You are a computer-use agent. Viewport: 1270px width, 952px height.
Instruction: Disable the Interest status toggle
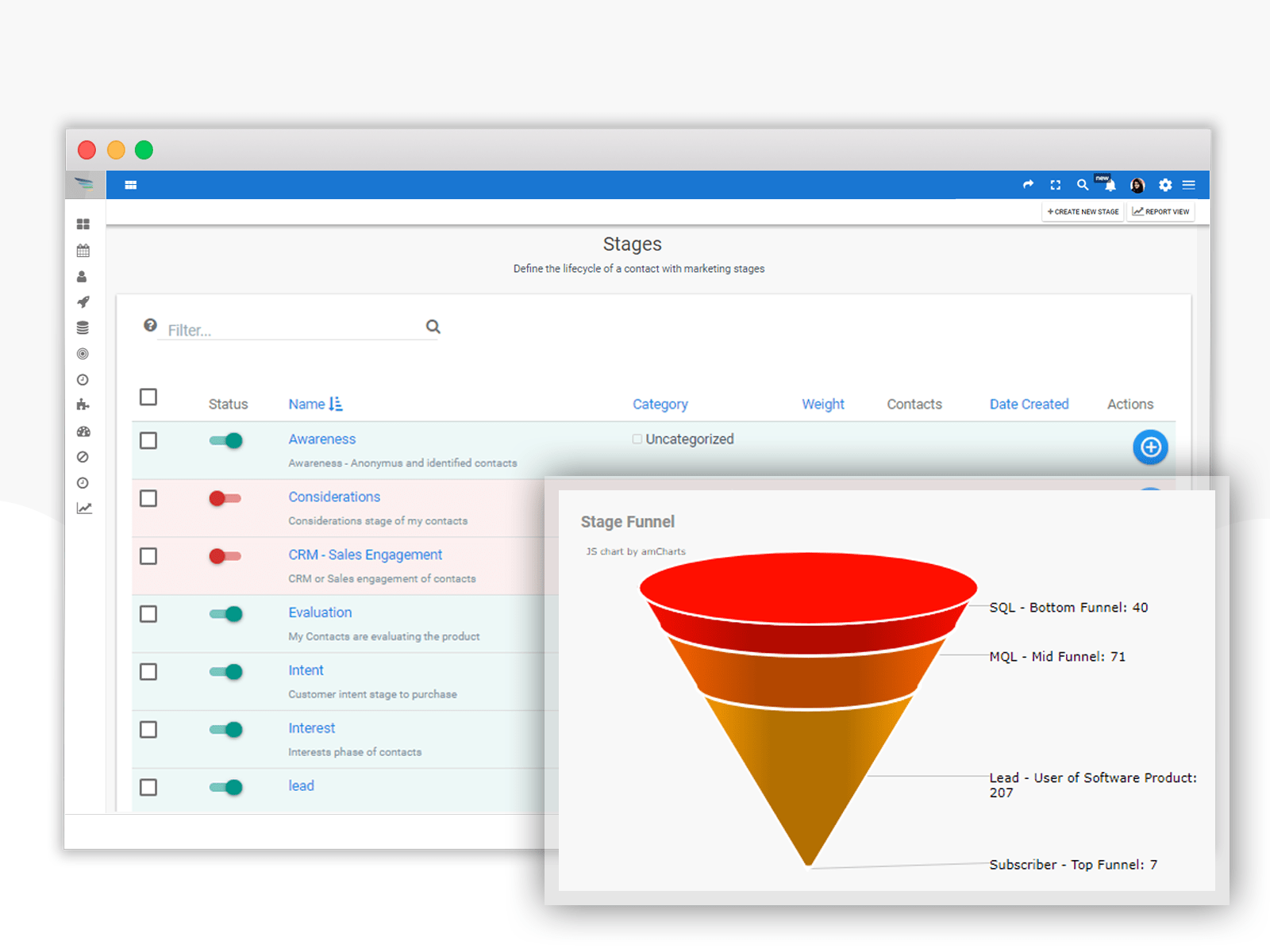coord(225,730)
